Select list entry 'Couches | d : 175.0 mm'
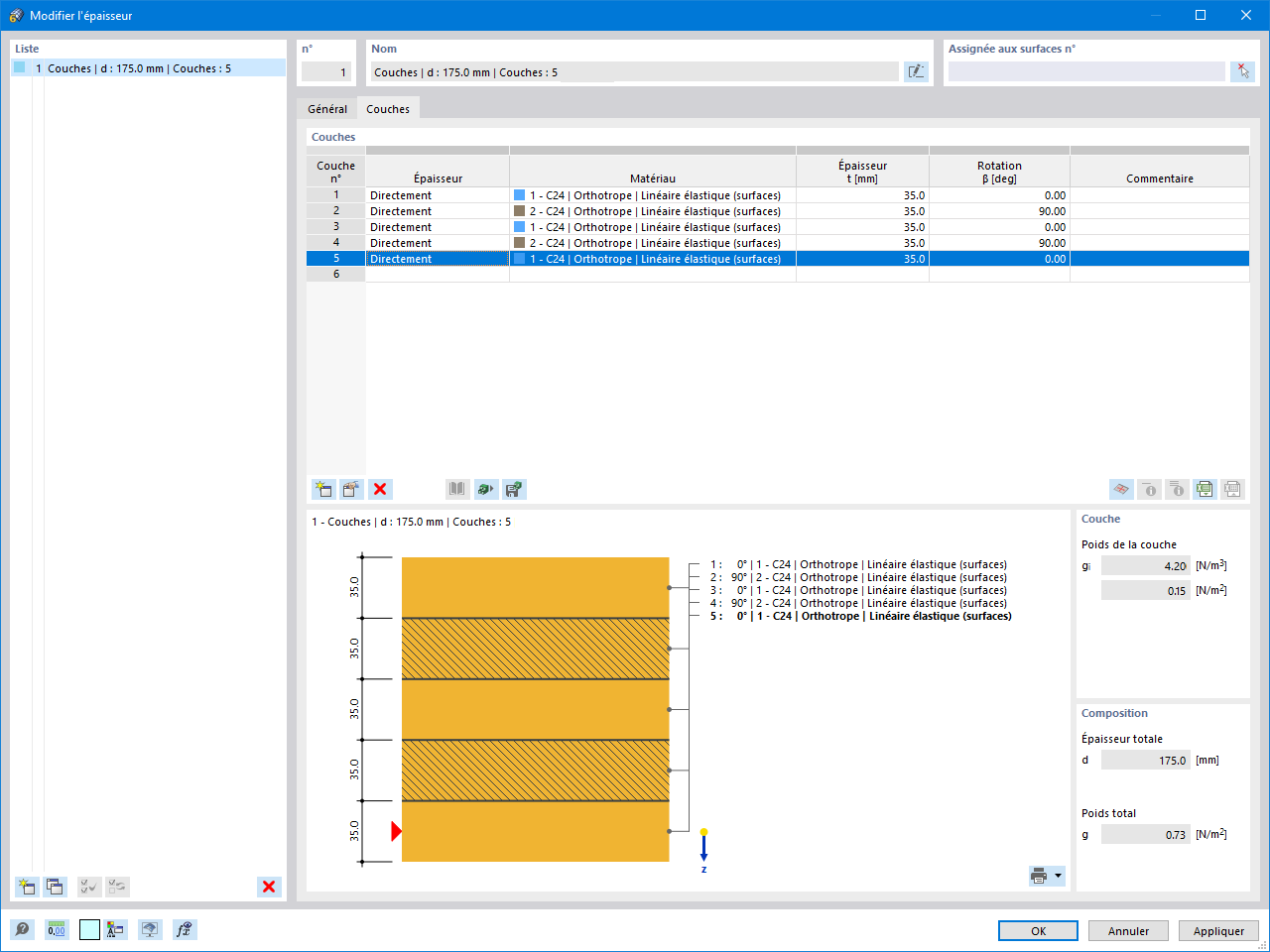 coord(148,68)
